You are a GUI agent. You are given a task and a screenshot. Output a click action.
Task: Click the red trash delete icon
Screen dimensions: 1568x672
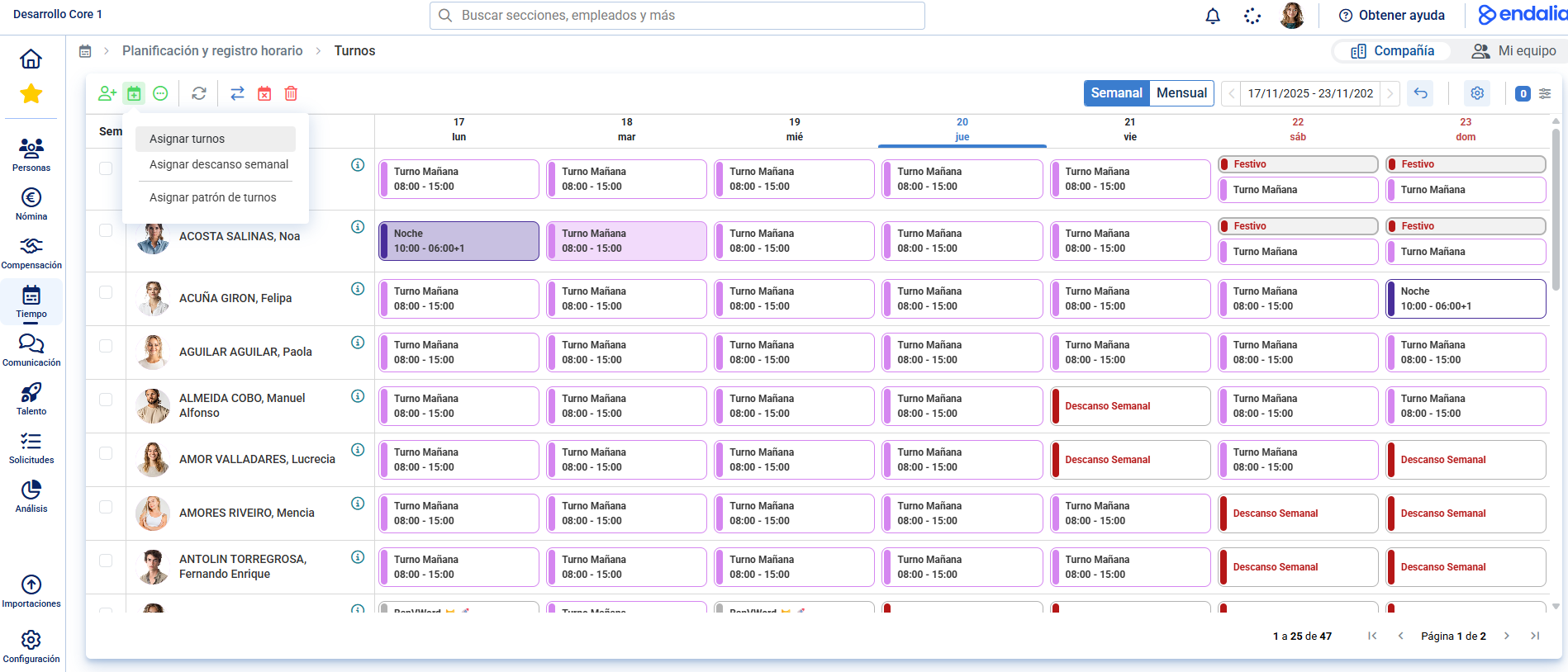(291, 93)
